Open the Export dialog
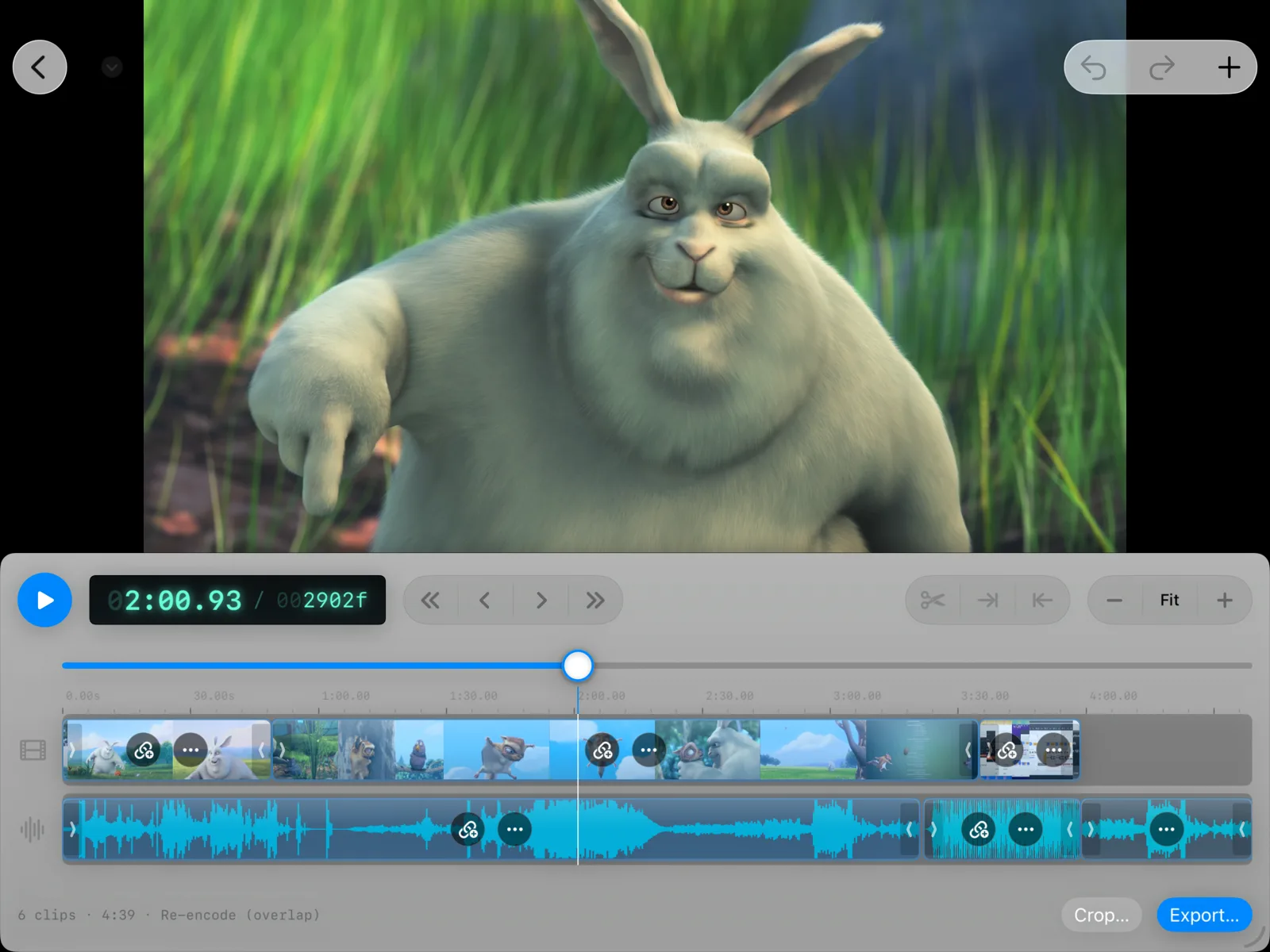 pyautogui.click(x=1204, y=916)
